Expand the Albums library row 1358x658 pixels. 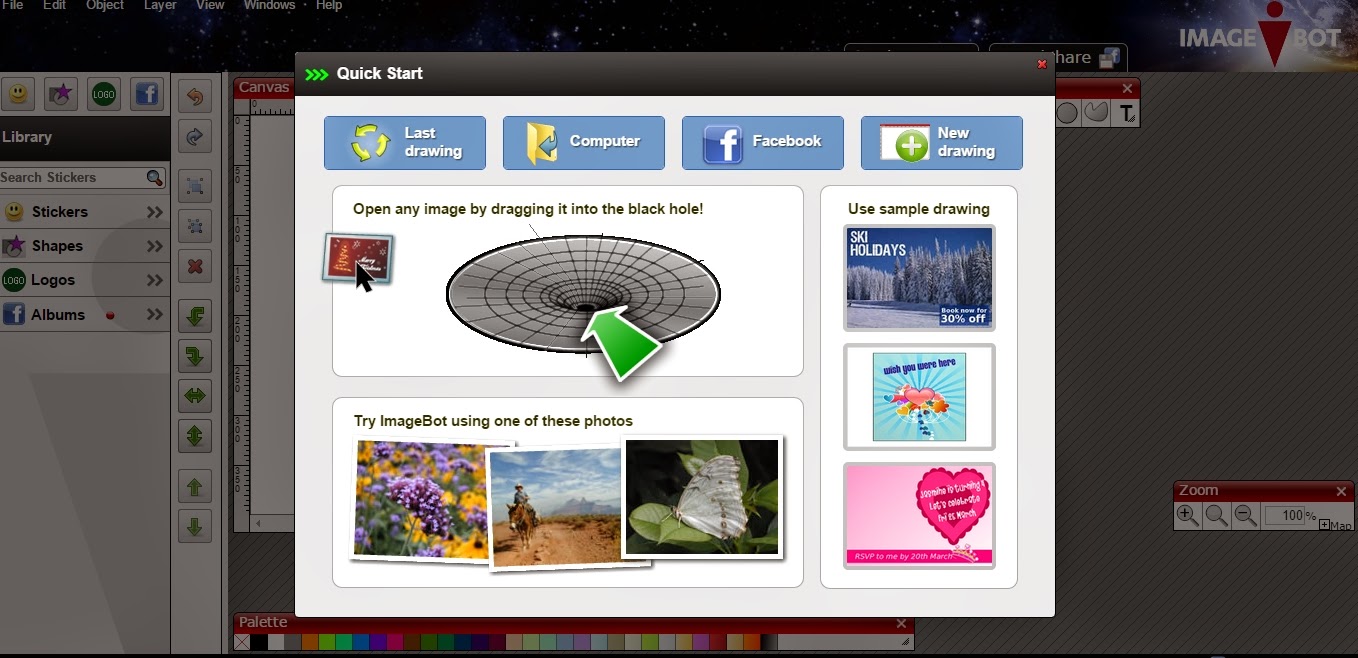click(85, 314)
